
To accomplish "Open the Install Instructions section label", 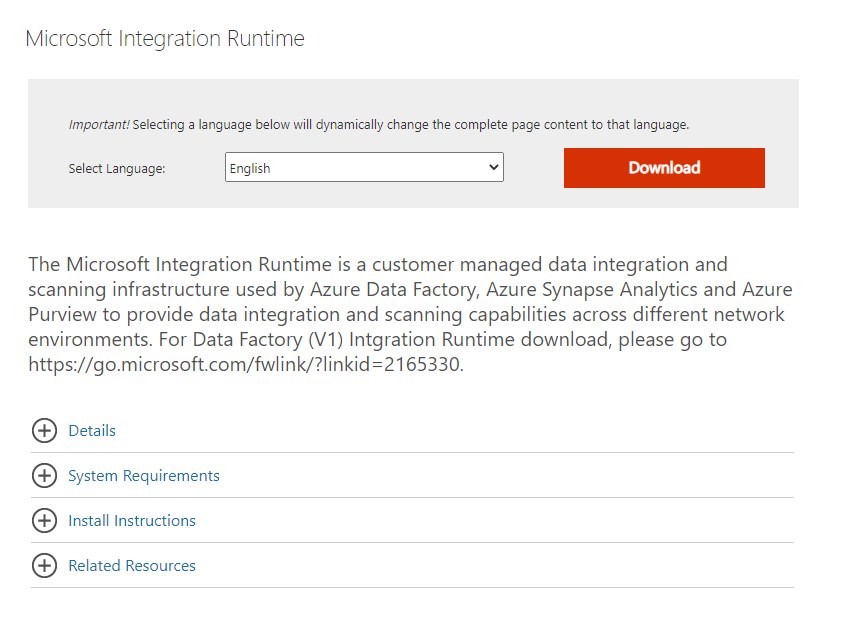I will pyautogui.click(x=132, y=521).
